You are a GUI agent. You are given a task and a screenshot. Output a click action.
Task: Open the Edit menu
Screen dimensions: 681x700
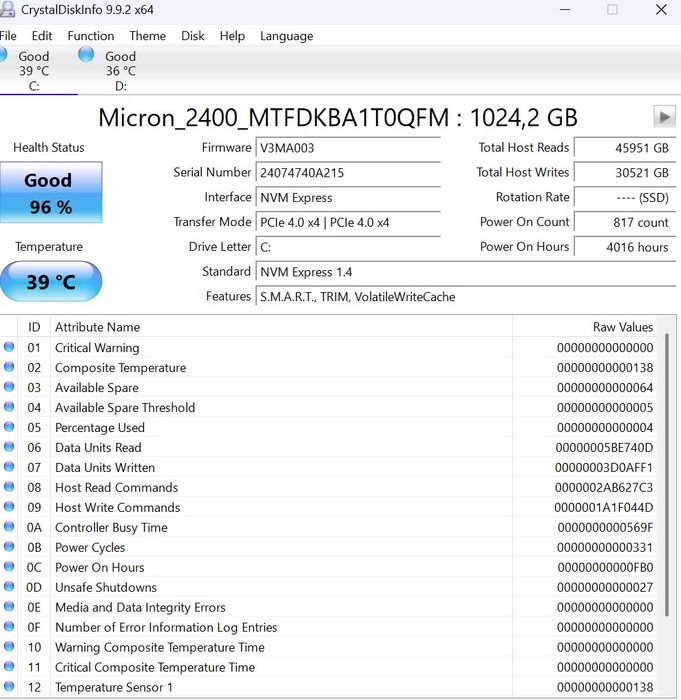click(42, 36)
